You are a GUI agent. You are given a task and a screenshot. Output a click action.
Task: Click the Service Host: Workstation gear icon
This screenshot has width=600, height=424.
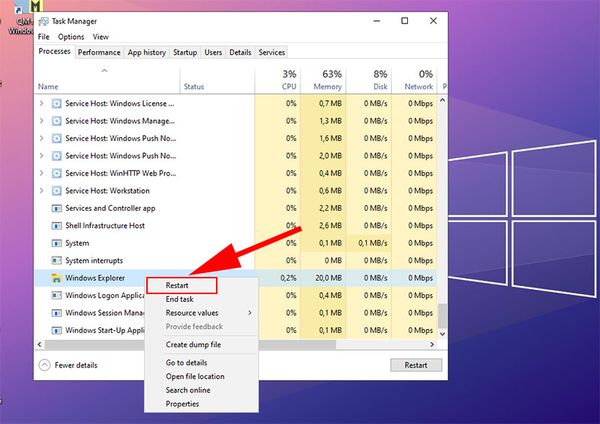(x=56, y=190)
